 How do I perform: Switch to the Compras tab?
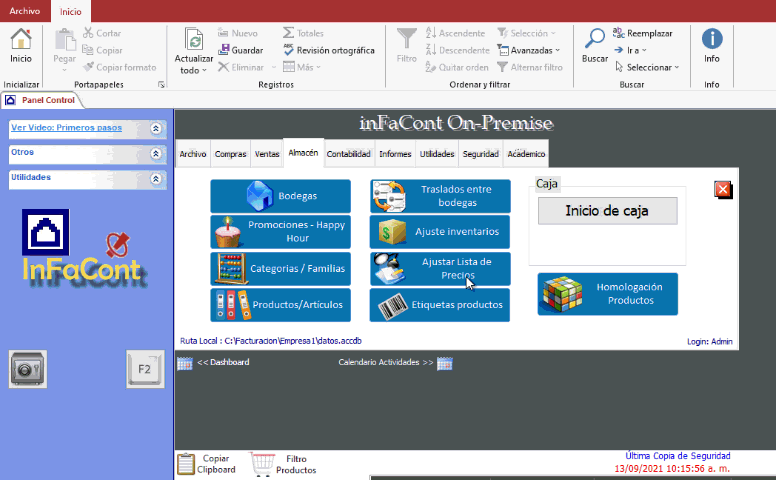point(230,154)
